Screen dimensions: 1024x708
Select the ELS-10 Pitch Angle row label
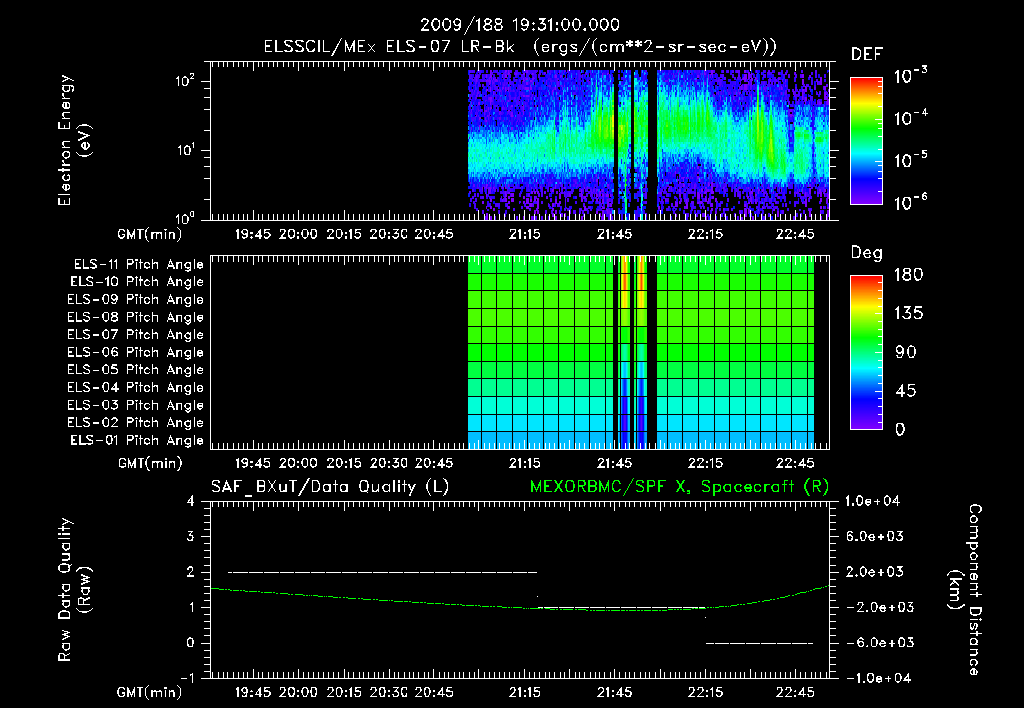click(136, 282)
